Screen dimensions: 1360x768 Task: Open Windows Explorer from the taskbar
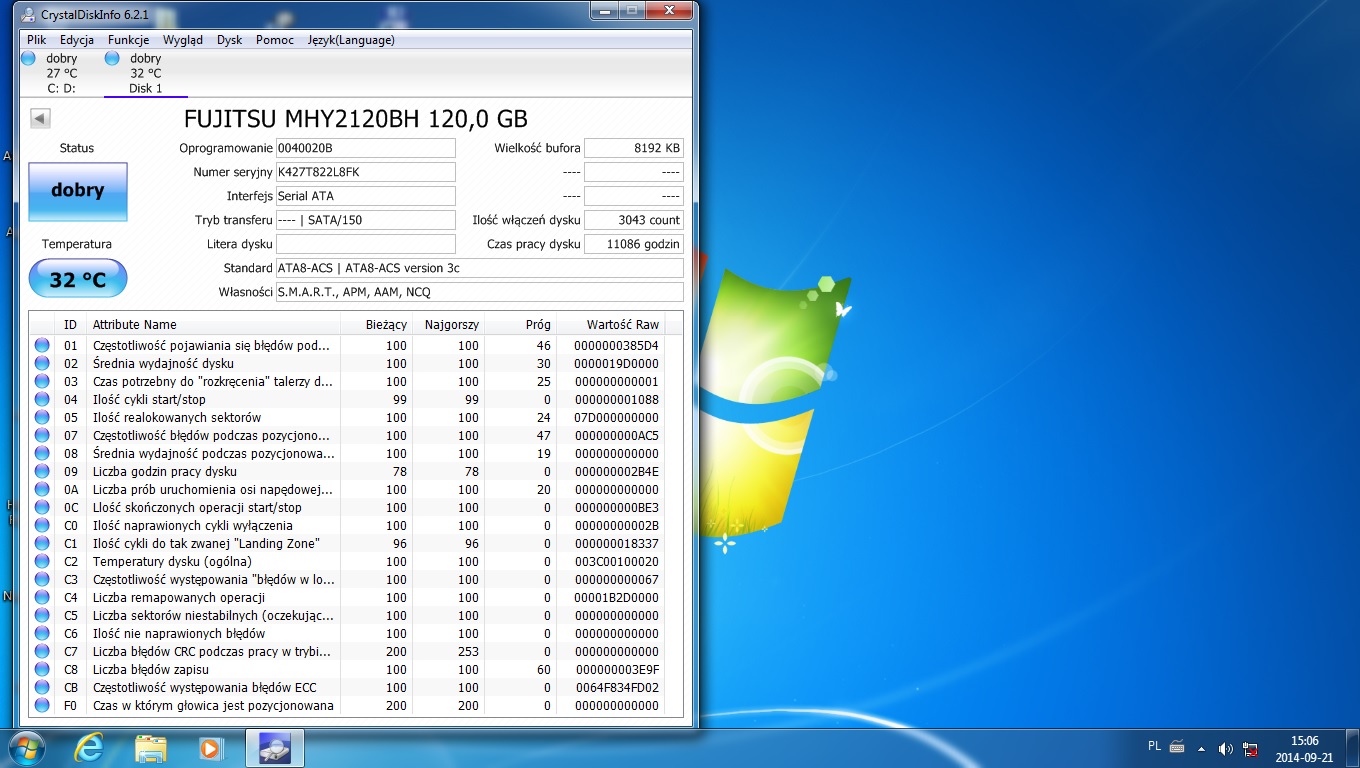(x=151, y=748)
